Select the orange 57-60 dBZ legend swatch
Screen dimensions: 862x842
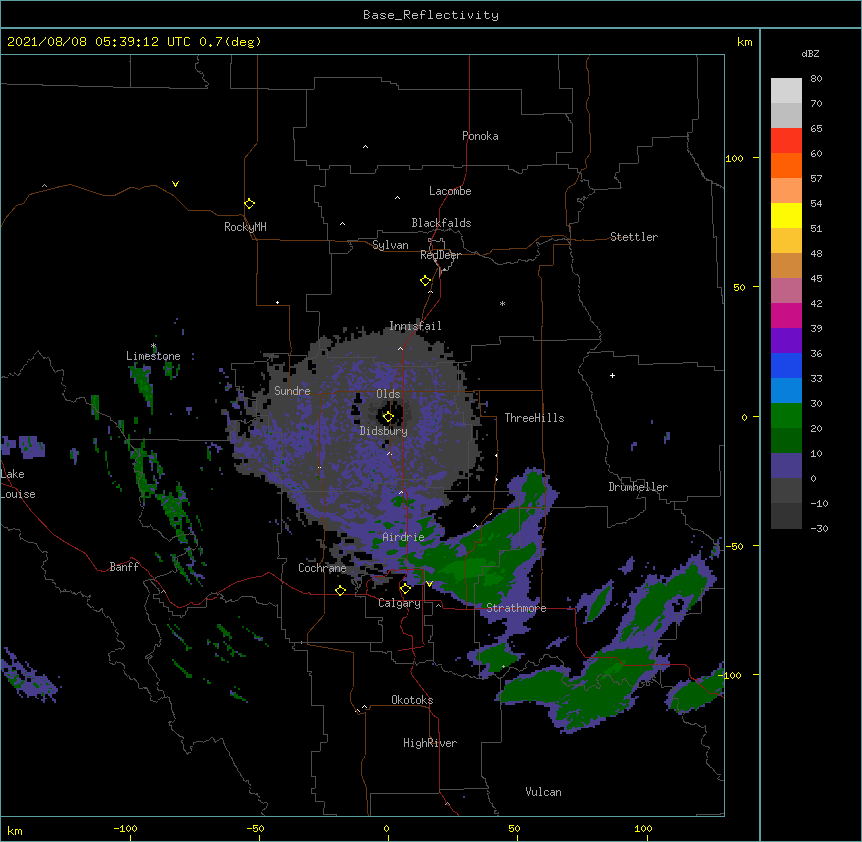[786, 165]
